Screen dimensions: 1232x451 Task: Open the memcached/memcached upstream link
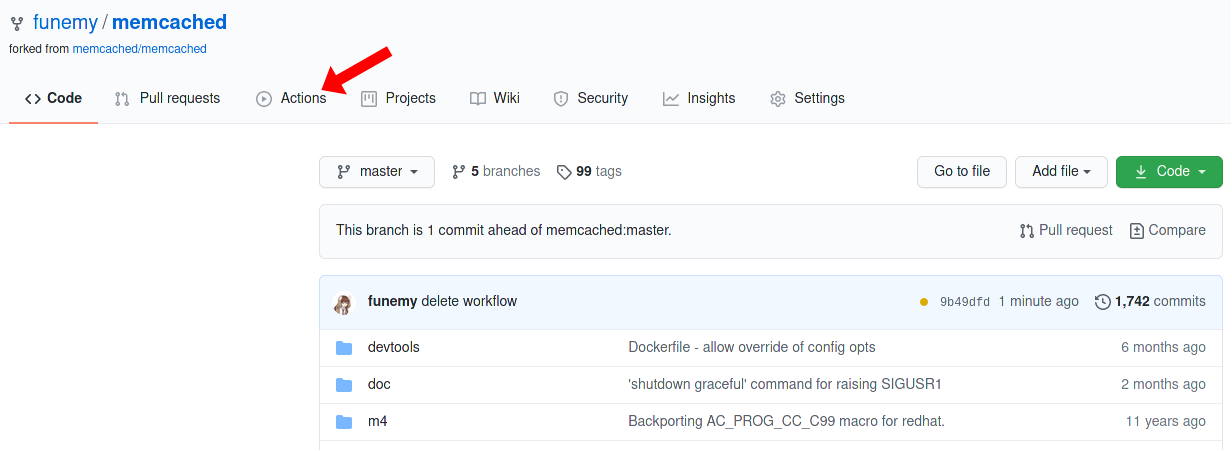pyautogui.click(x=139, y=48)
